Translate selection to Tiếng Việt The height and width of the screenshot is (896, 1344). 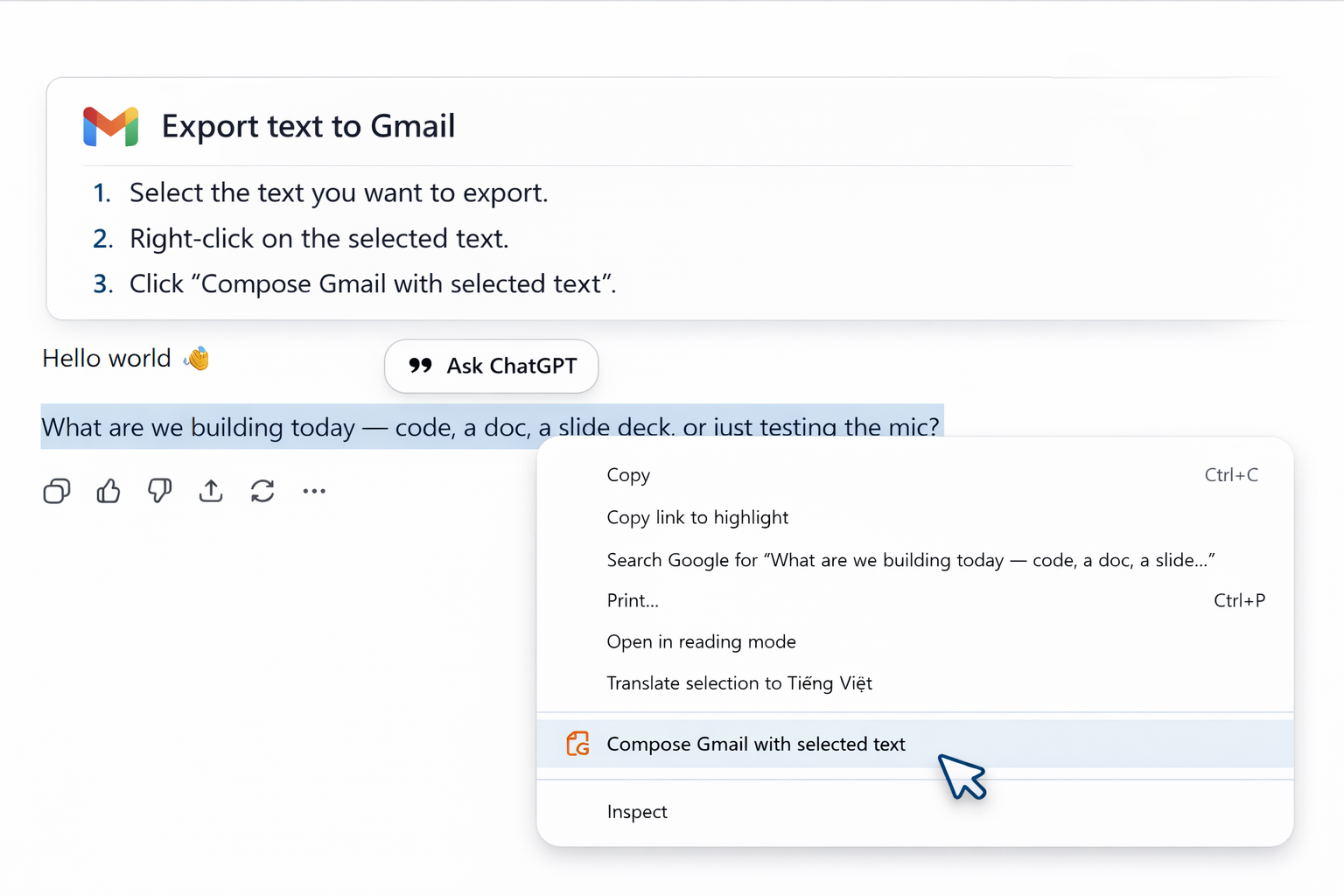point(739,682)
